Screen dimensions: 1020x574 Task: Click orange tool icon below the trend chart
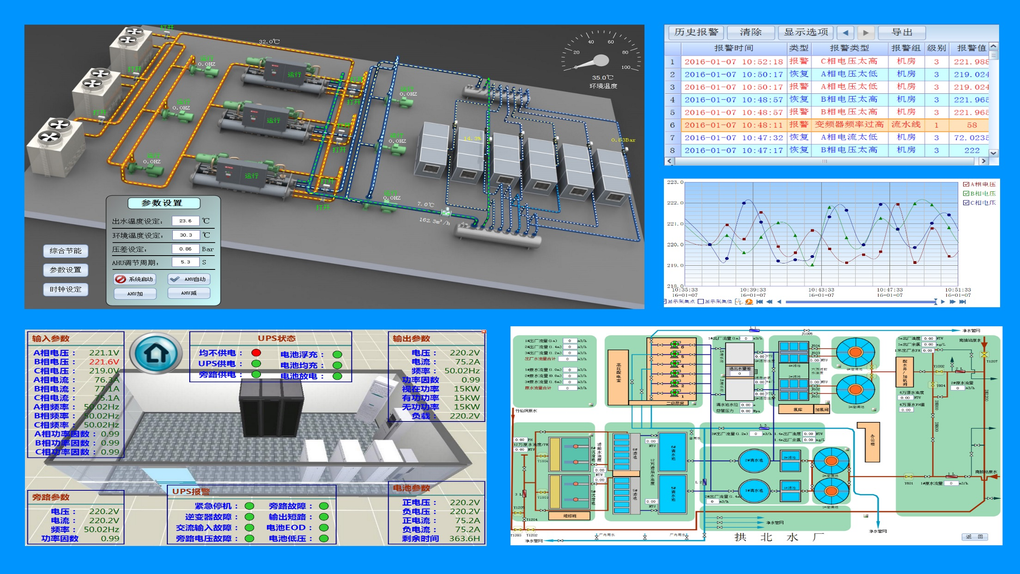coord(749,302)
